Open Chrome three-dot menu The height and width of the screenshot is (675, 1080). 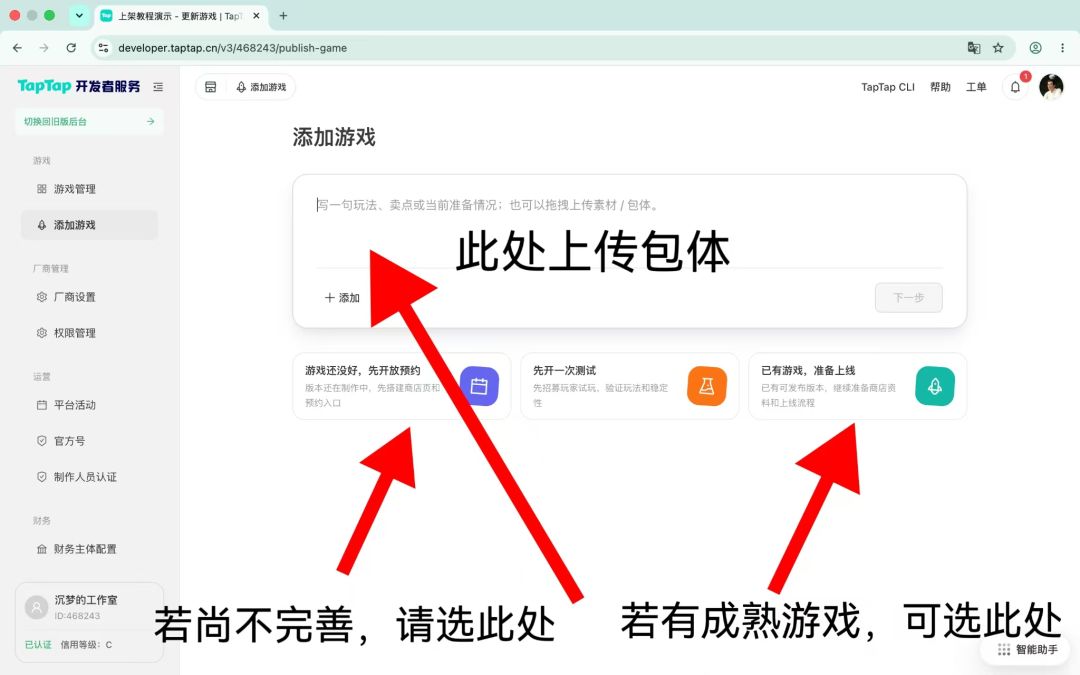click(1063, 48)
